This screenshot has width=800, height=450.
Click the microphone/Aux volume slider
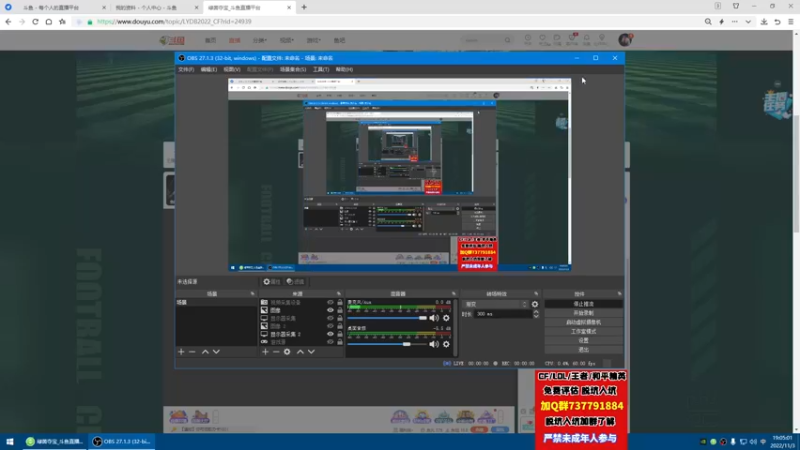pos(387,318)
